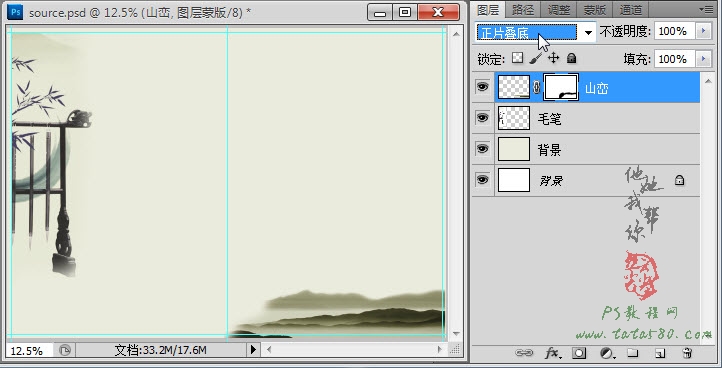Select the 山峦 layer thumbnail

pos(514,87)
